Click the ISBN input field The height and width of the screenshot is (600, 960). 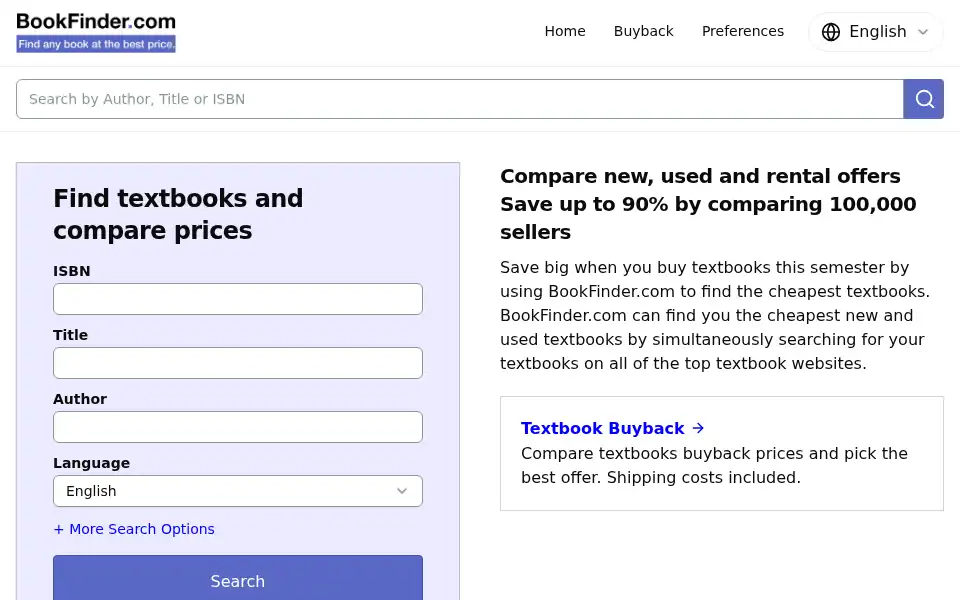pyautogui.click(x=238, y=299)
